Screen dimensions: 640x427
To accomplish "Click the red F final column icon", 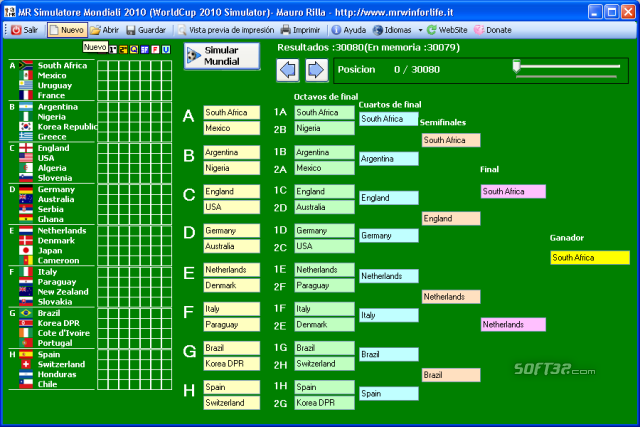I will (x=155, y=49).
